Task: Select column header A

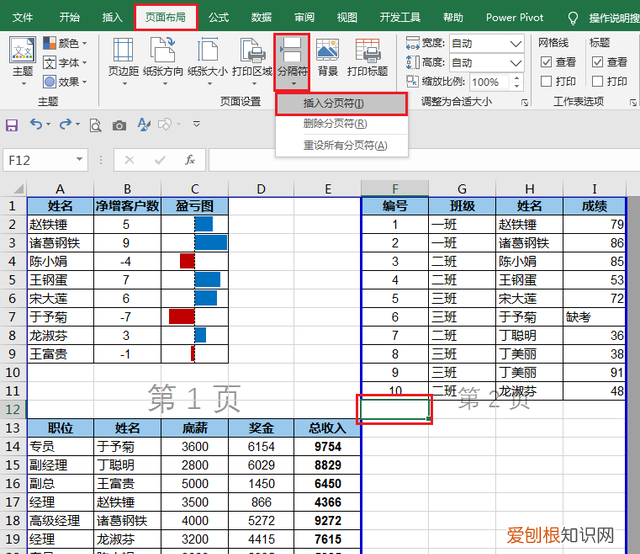Action: pyautogui.click(x=60, y=189)
